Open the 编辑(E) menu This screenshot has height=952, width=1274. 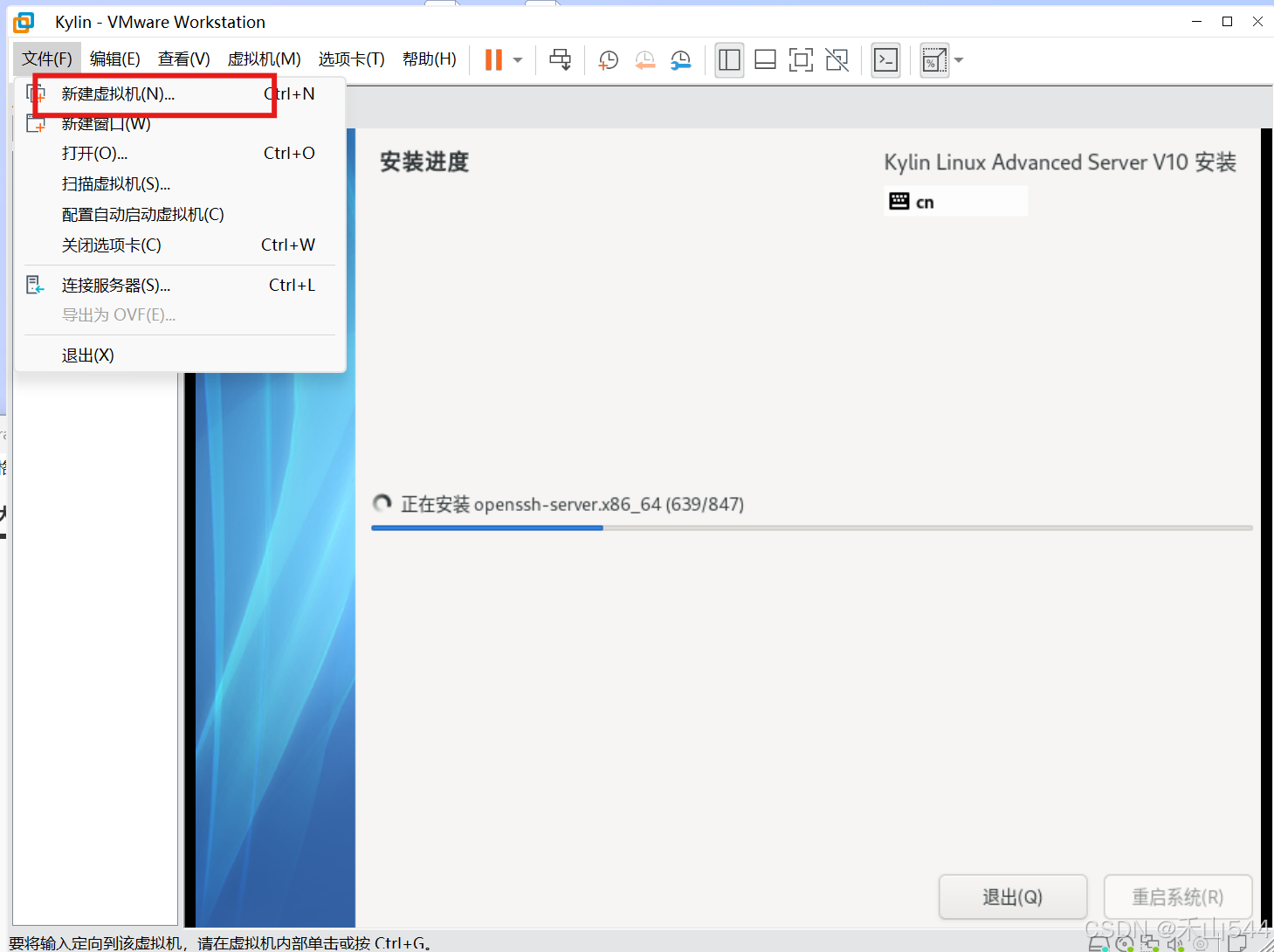tap(114, 59)
